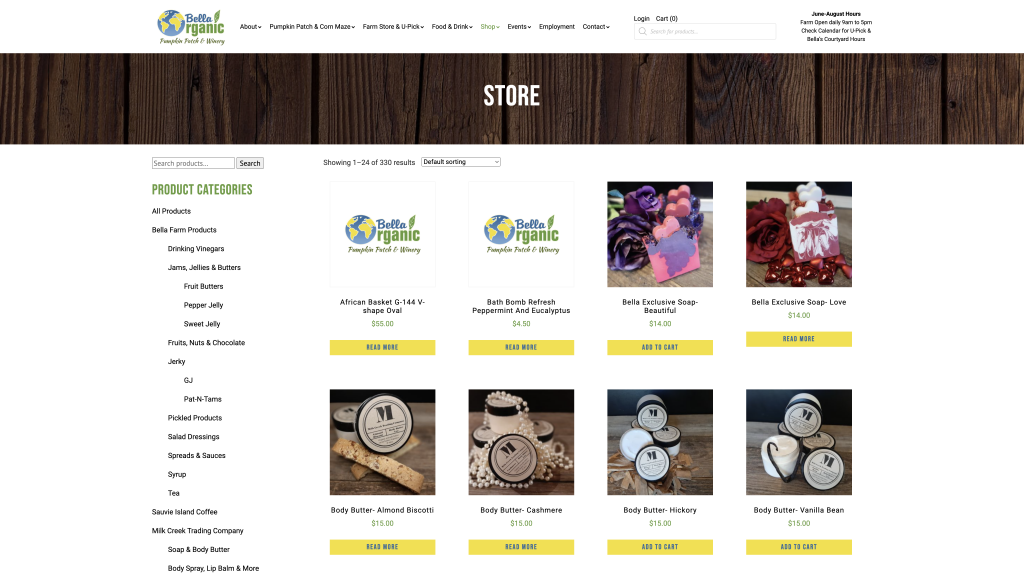Open the Body Butter- Cashmere product image
This screenshot has width=1024, height=576.
pos(521,442)
